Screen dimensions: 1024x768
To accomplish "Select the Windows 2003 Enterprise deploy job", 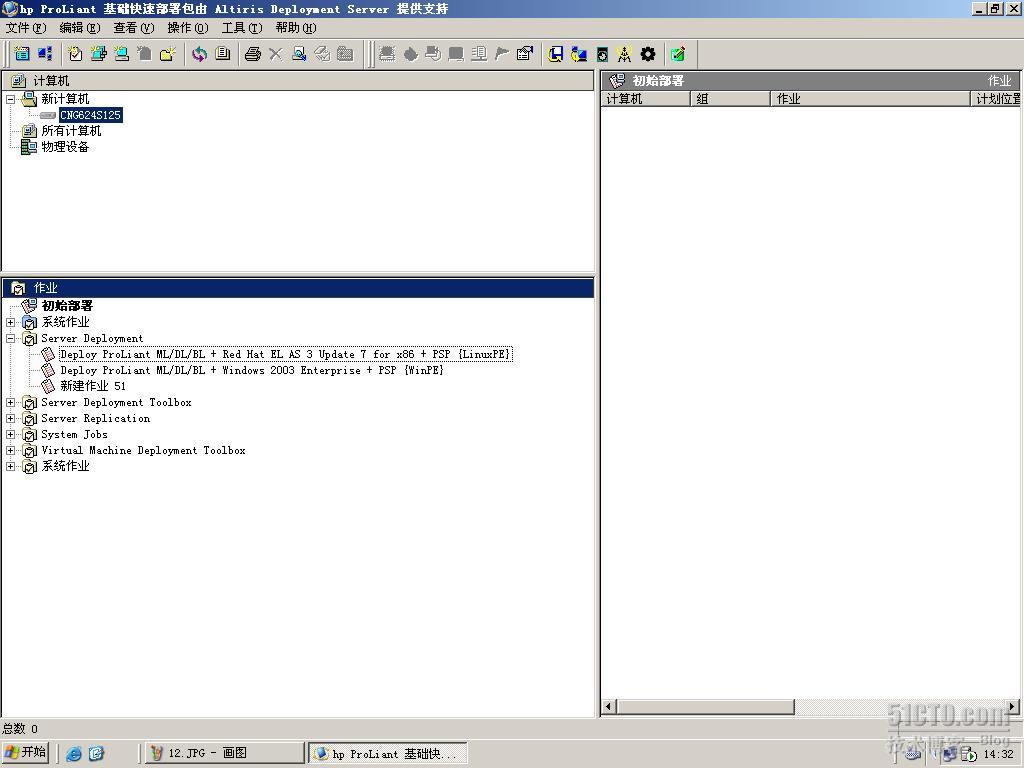I will coord(252,370).
